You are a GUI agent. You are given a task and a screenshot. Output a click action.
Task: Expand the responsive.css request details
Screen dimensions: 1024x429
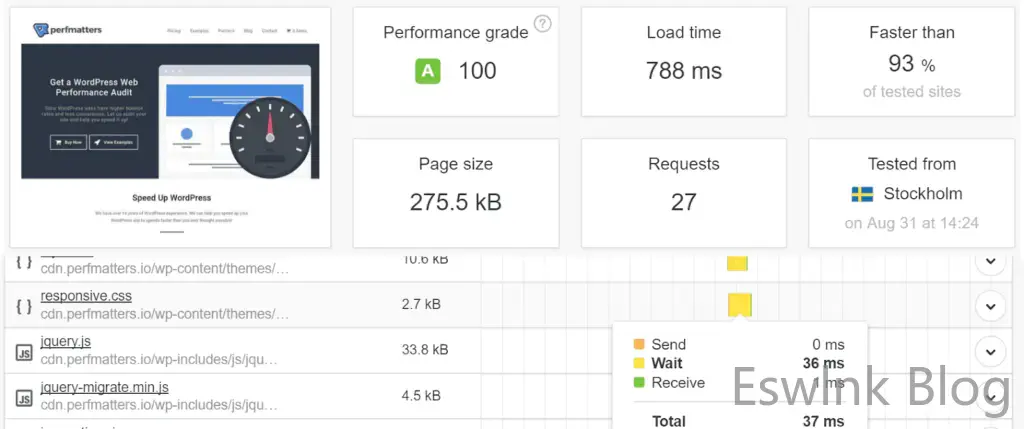[990, 304]
